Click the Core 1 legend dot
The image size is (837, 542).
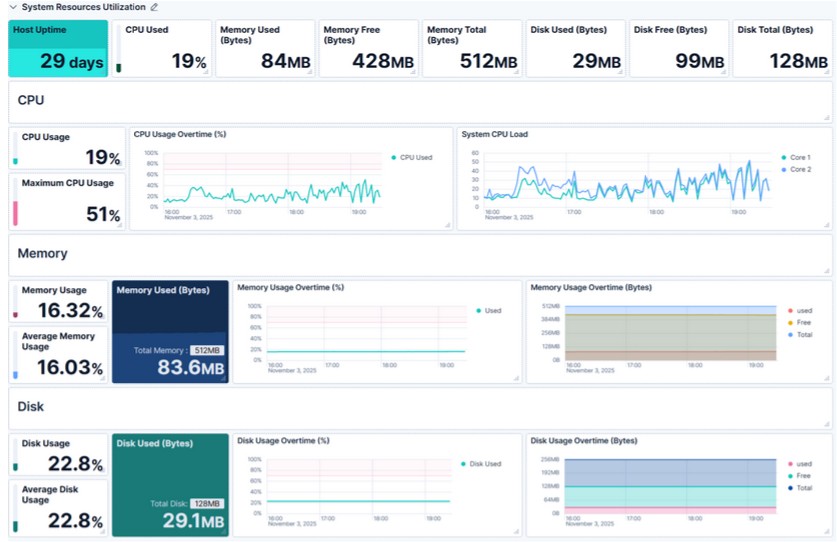tap(784, 158)
